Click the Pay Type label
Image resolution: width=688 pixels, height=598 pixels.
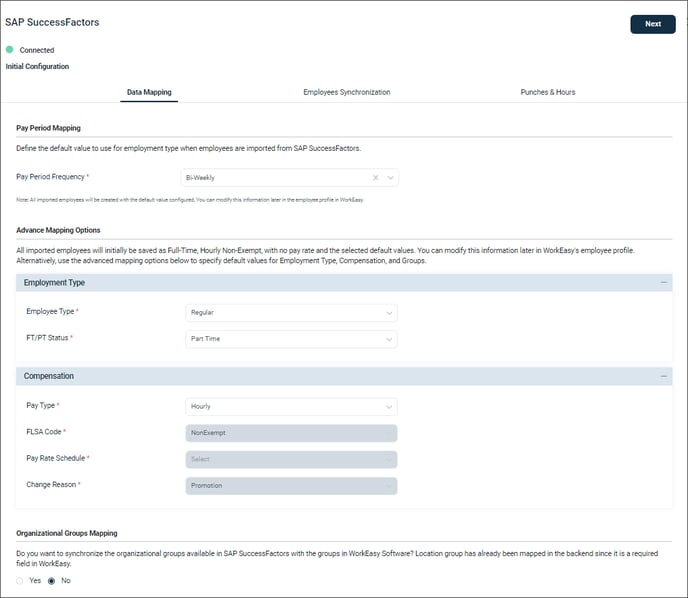coord(41,405)
